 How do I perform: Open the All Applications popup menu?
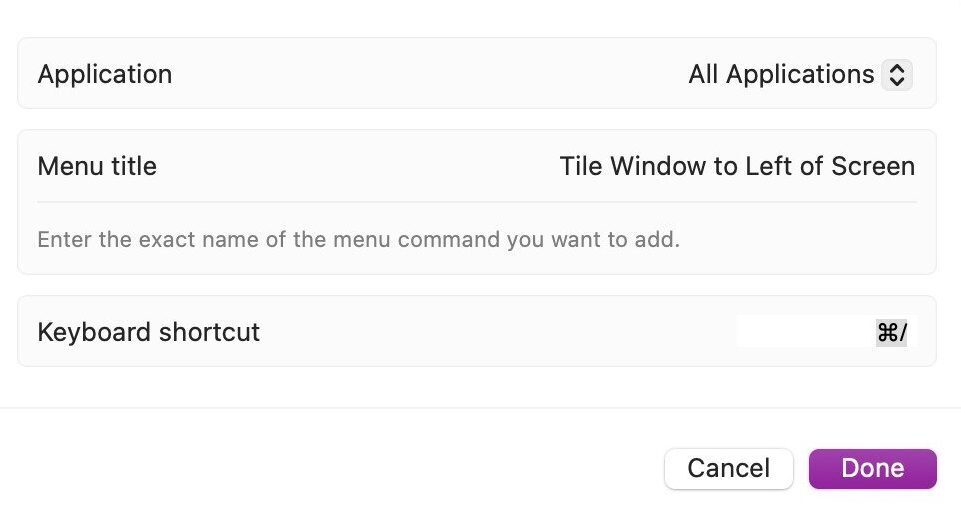[x=800, y=75]
